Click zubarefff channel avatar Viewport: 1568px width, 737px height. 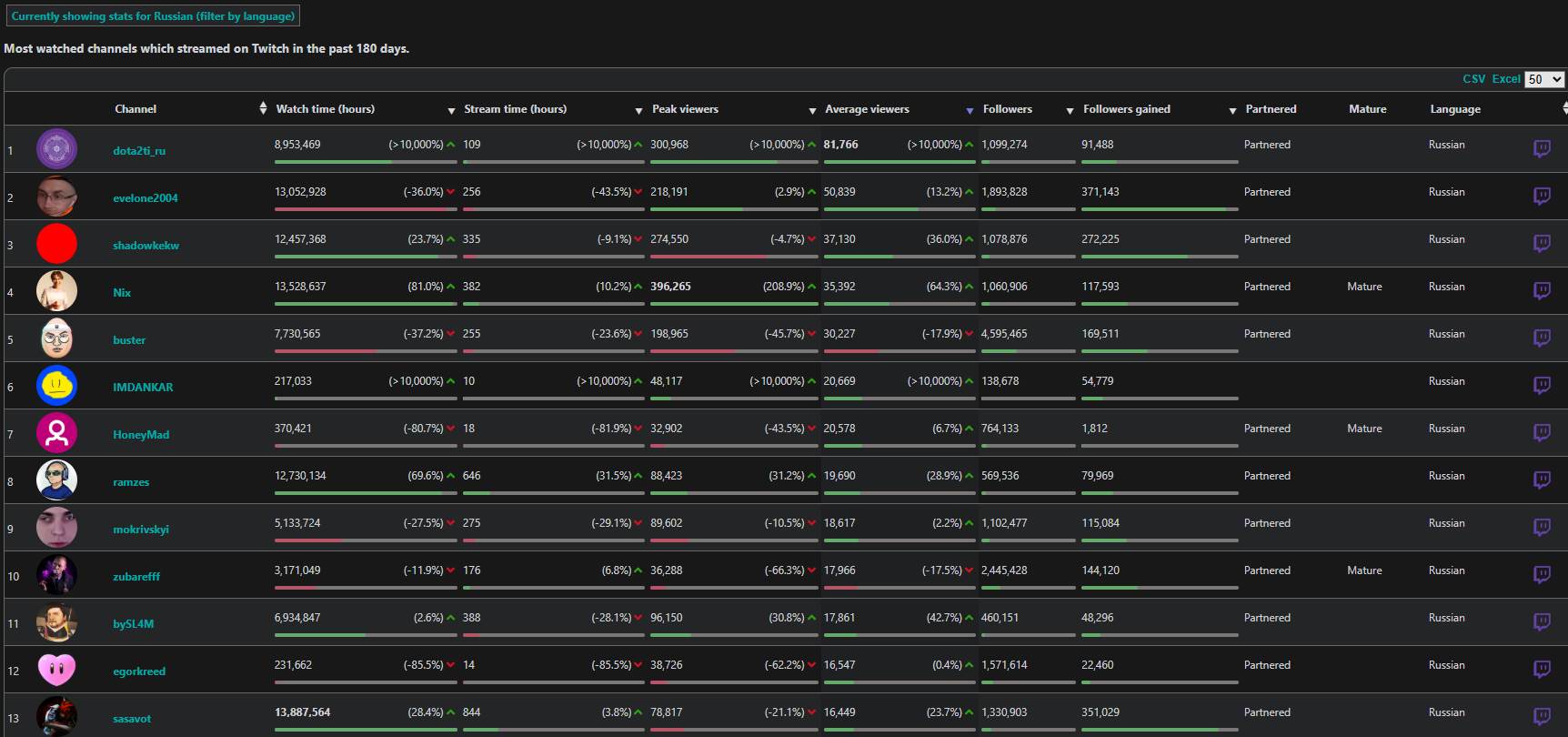(x=56, y=575)
